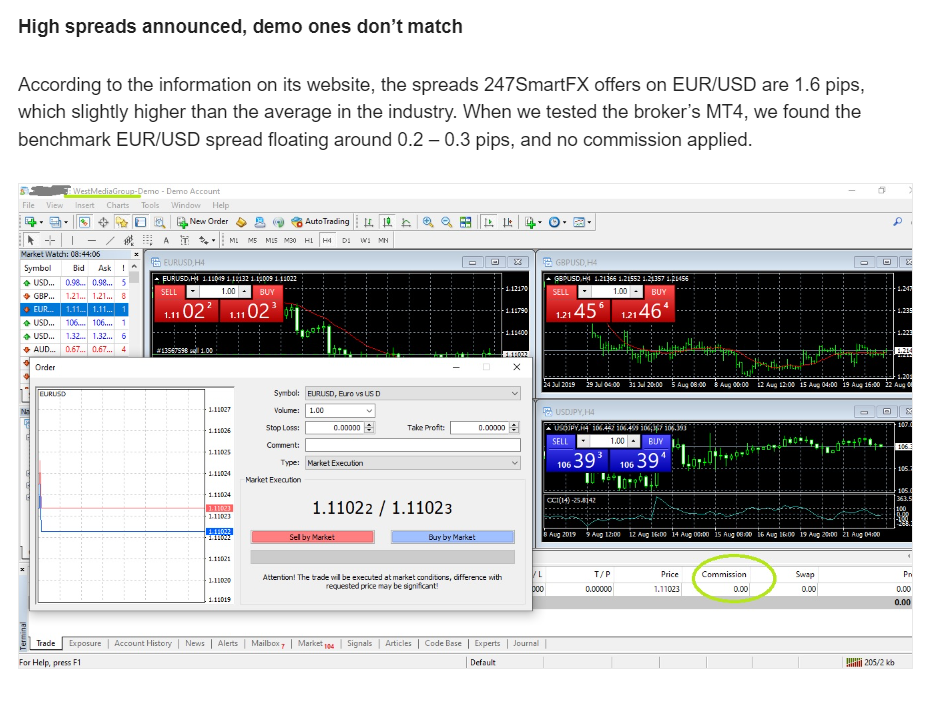The width and height of the screenshot is (939, 705).
Task: Open the Periods clock icon
Action: pos(557,222)
